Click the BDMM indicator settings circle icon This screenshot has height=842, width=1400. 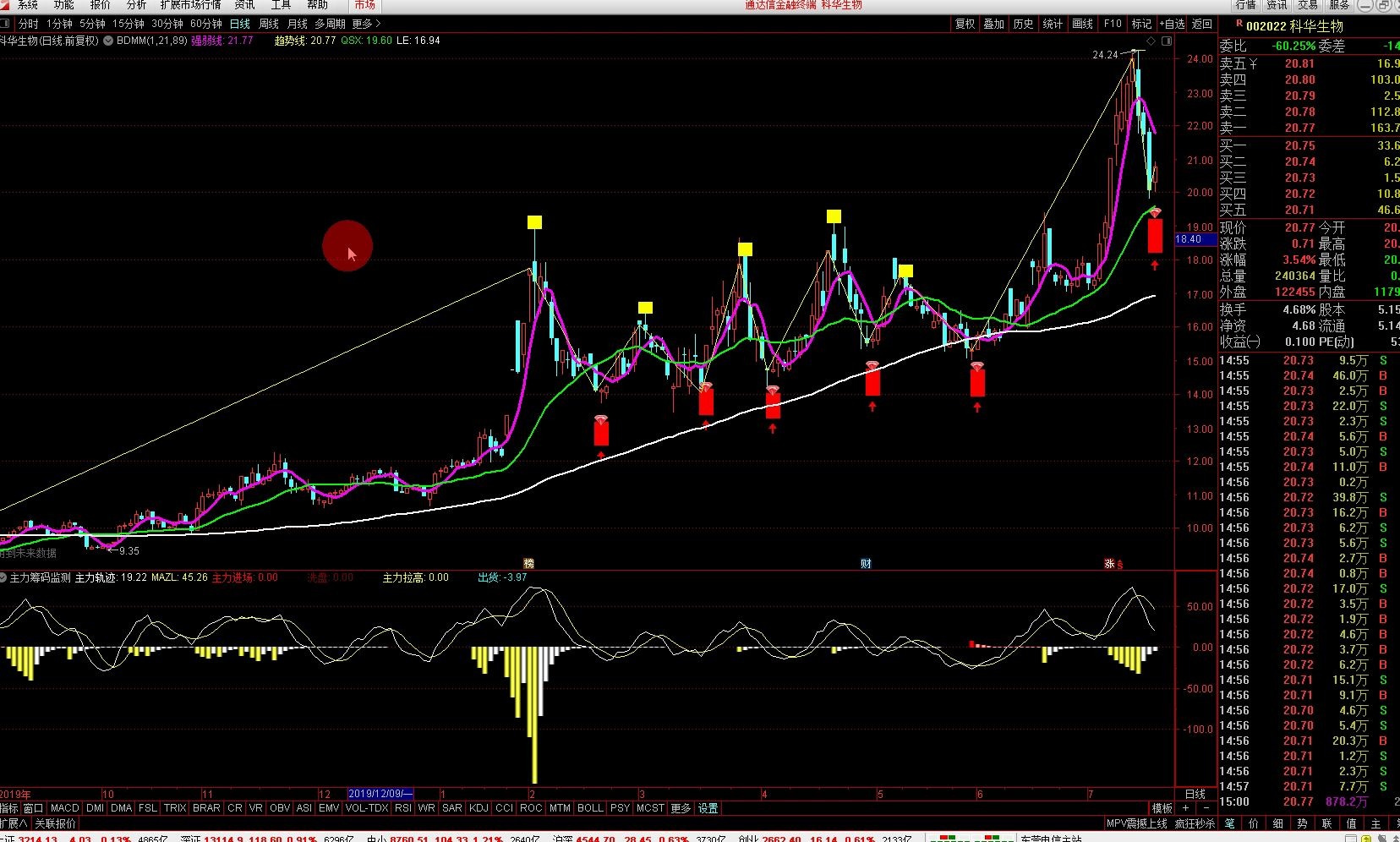click(108, 41)
